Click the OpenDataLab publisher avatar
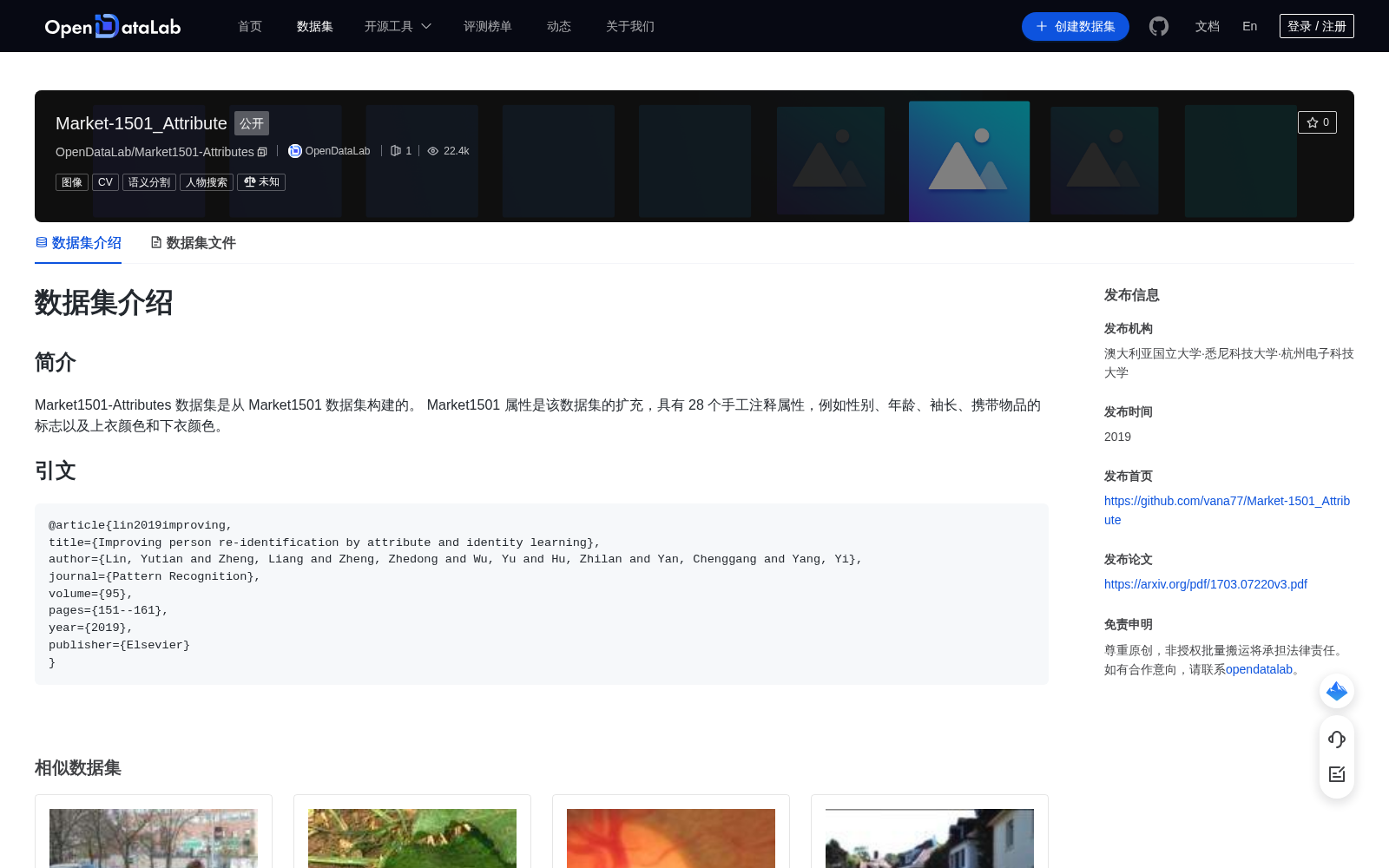Screen dimensions: 1389x868 click(295, 151)
